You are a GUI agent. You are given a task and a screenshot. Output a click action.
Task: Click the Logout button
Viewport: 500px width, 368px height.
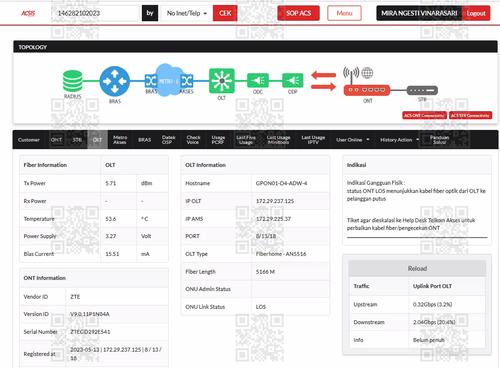pyautogui.click(x=476, y=13)
